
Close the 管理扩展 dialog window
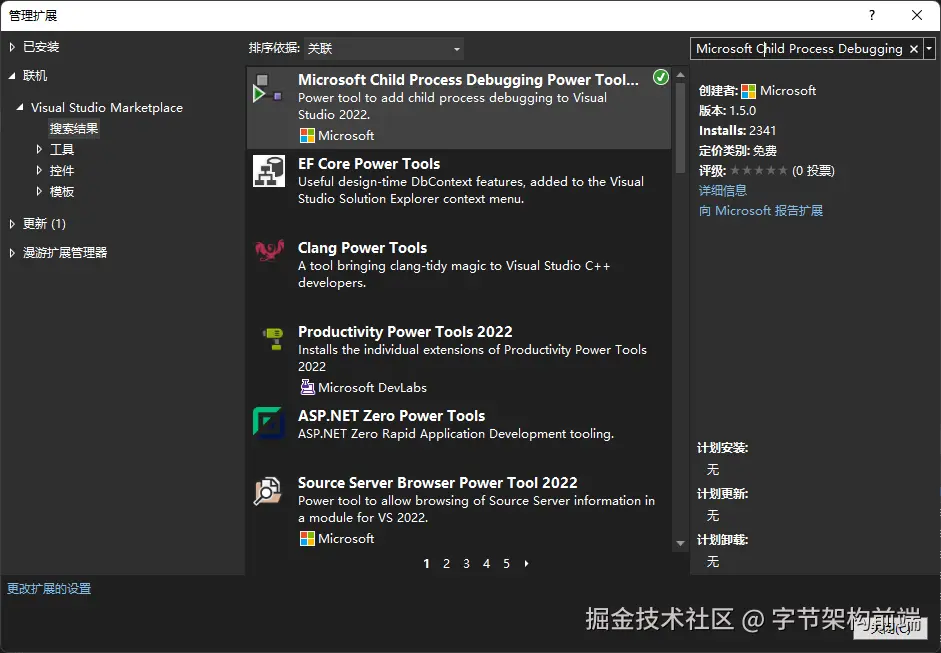916,16
